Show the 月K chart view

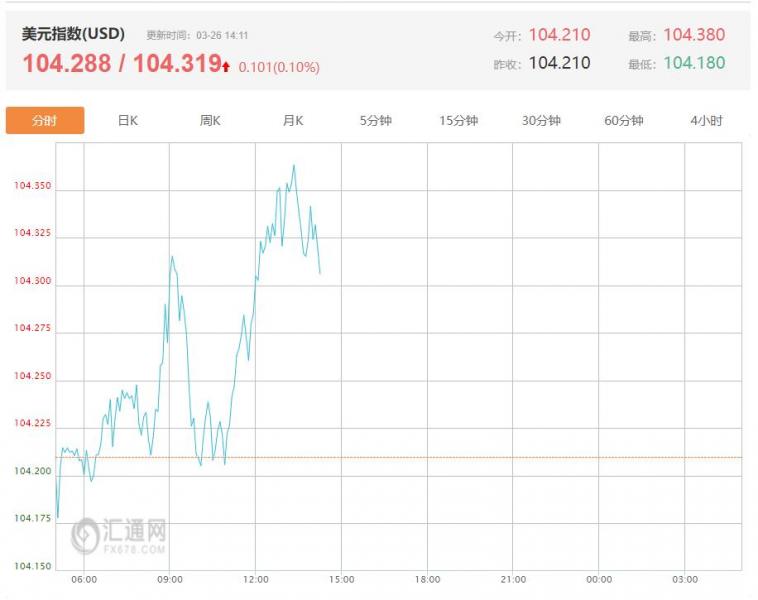coord(293,121)
